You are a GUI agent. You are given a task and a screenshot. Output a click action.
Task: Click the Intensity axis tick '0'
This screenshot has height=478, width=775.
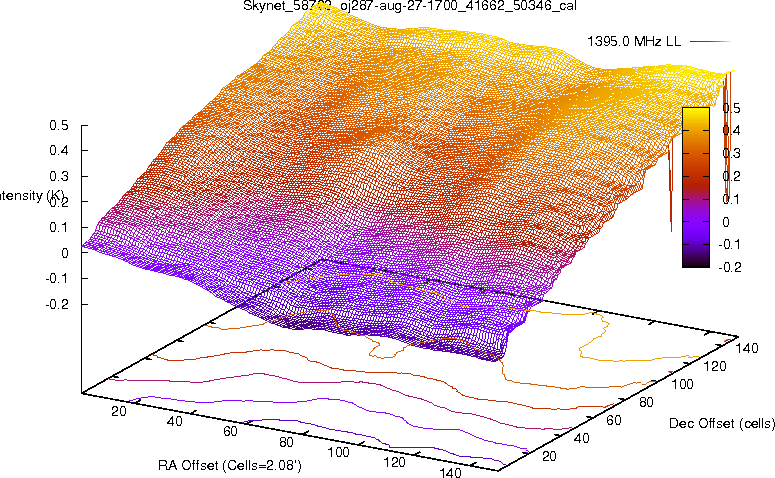point(65,253)
